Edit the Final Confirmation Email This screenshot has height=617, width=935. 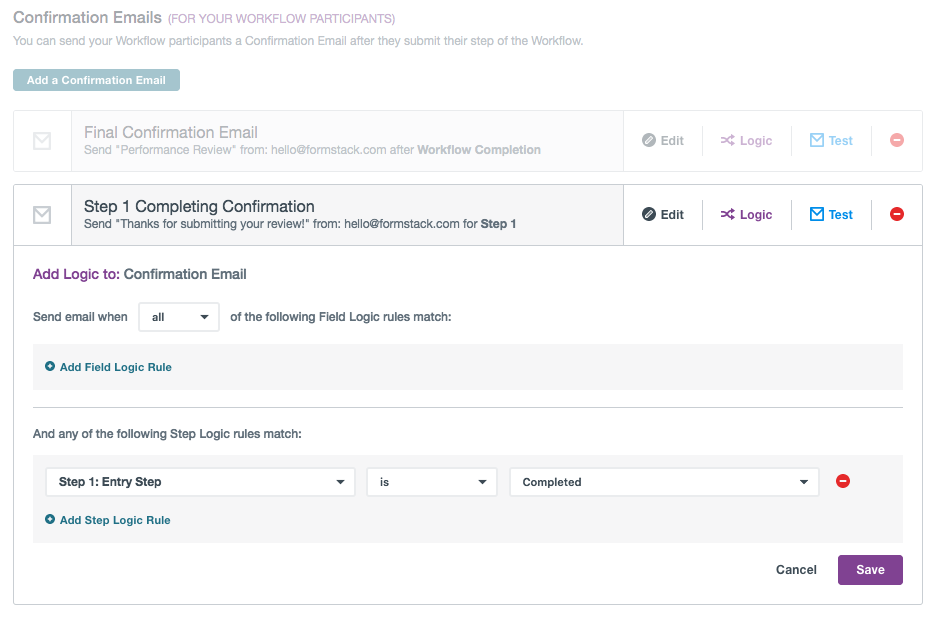(663, 141)
